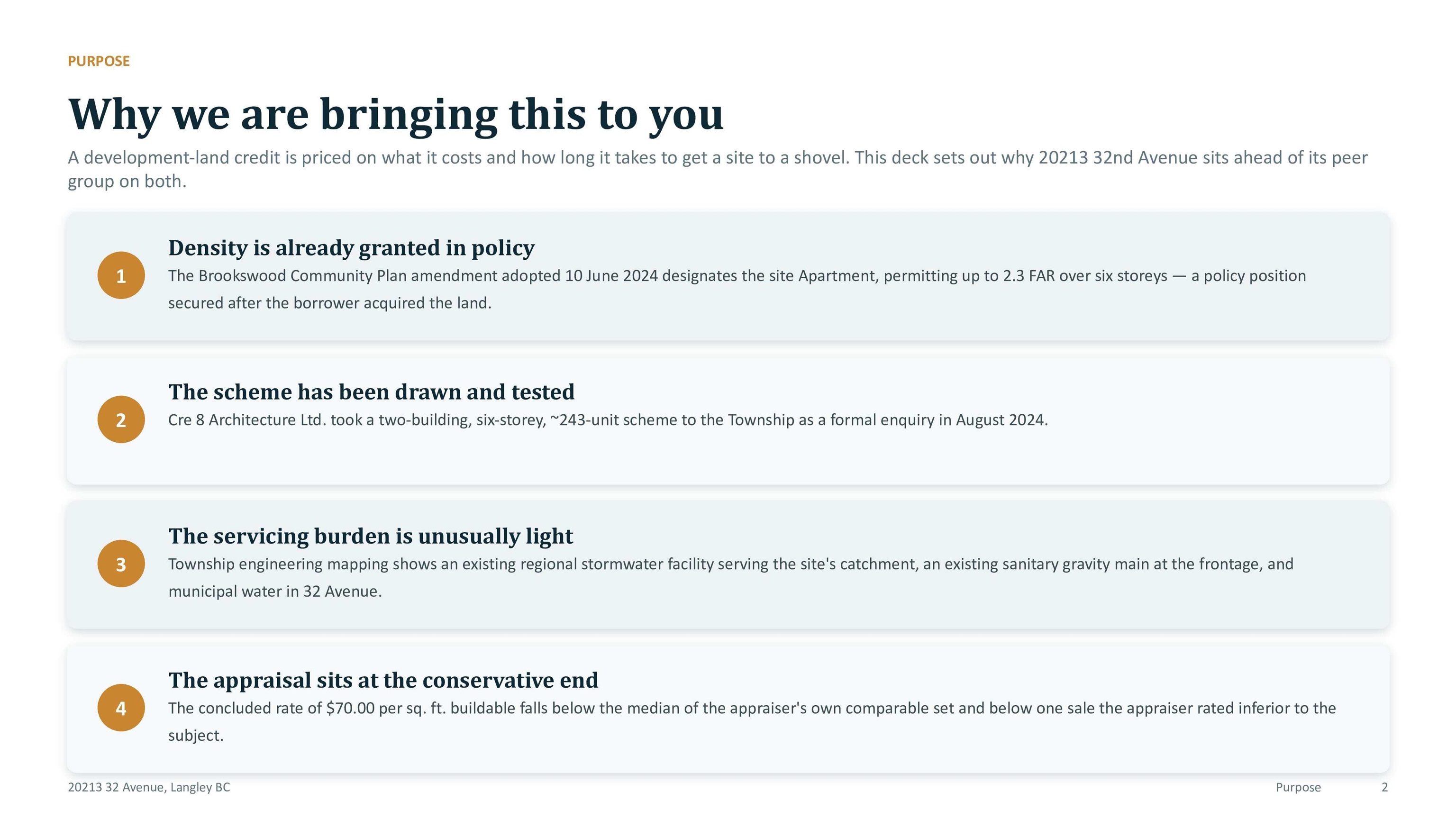Click the page number 2 in footer

[1385, 787]
